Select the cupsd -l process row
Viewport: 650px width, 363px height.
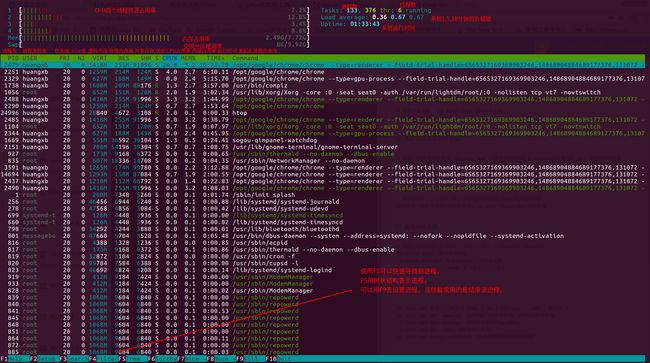[x=323, y=263]
